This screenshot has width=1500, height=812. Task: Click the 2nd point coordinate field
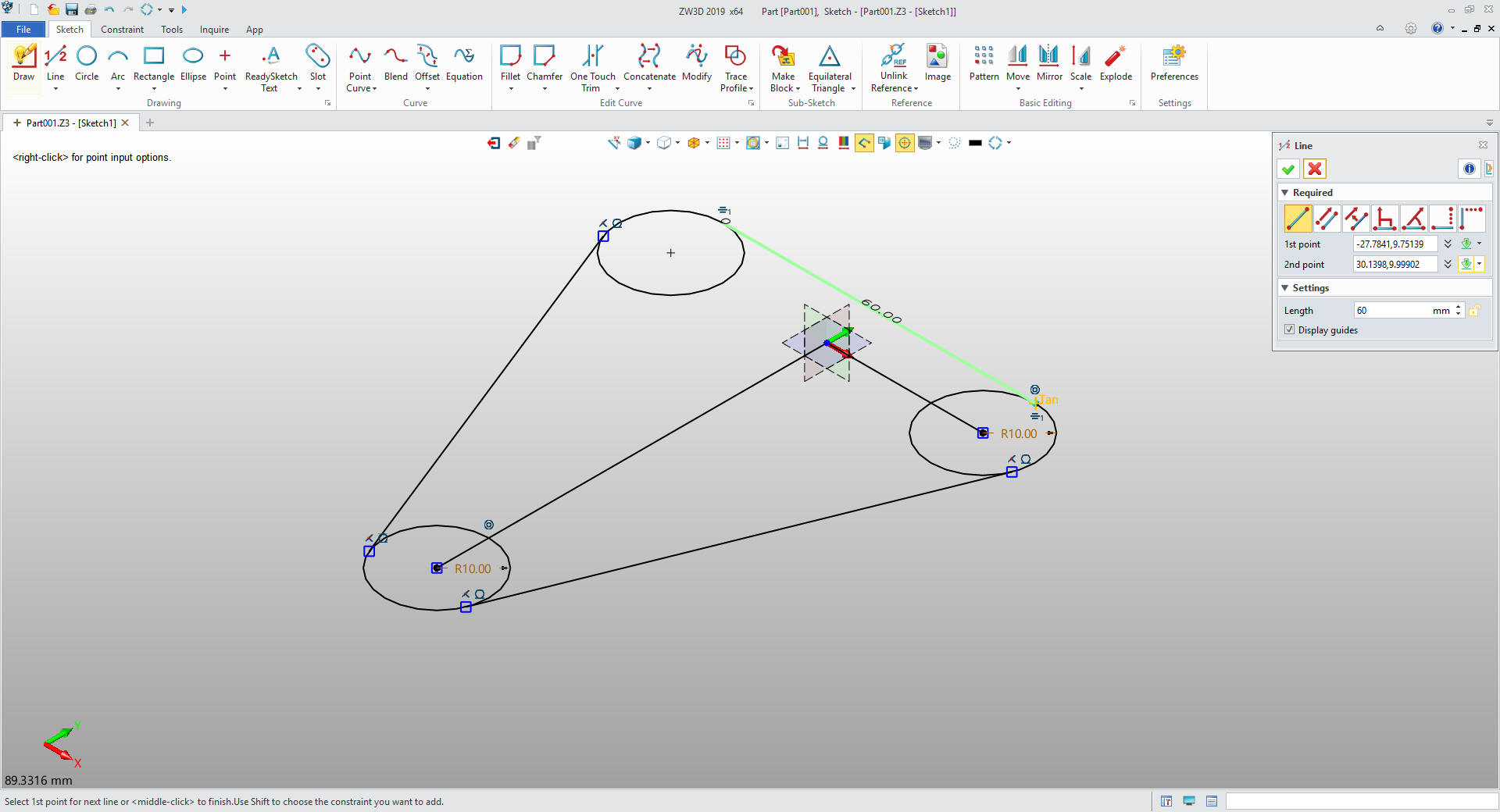[1395, 265]
